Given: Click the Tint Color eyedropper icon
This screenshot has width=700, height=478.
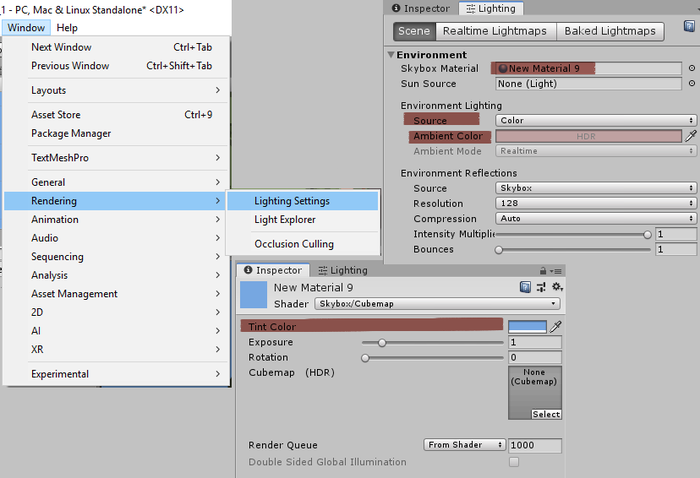Looking at the screenshot, I should 556,326.
